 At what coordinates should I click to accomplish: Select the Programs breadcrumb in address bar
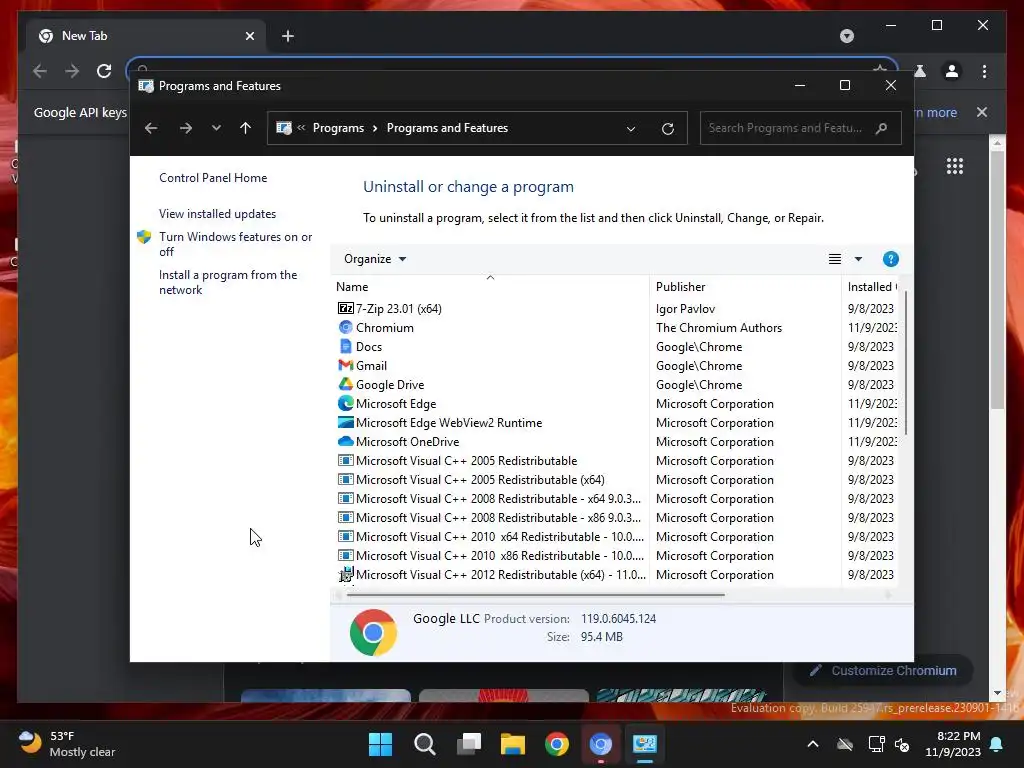pyautogui.click(x=338, y=128)
